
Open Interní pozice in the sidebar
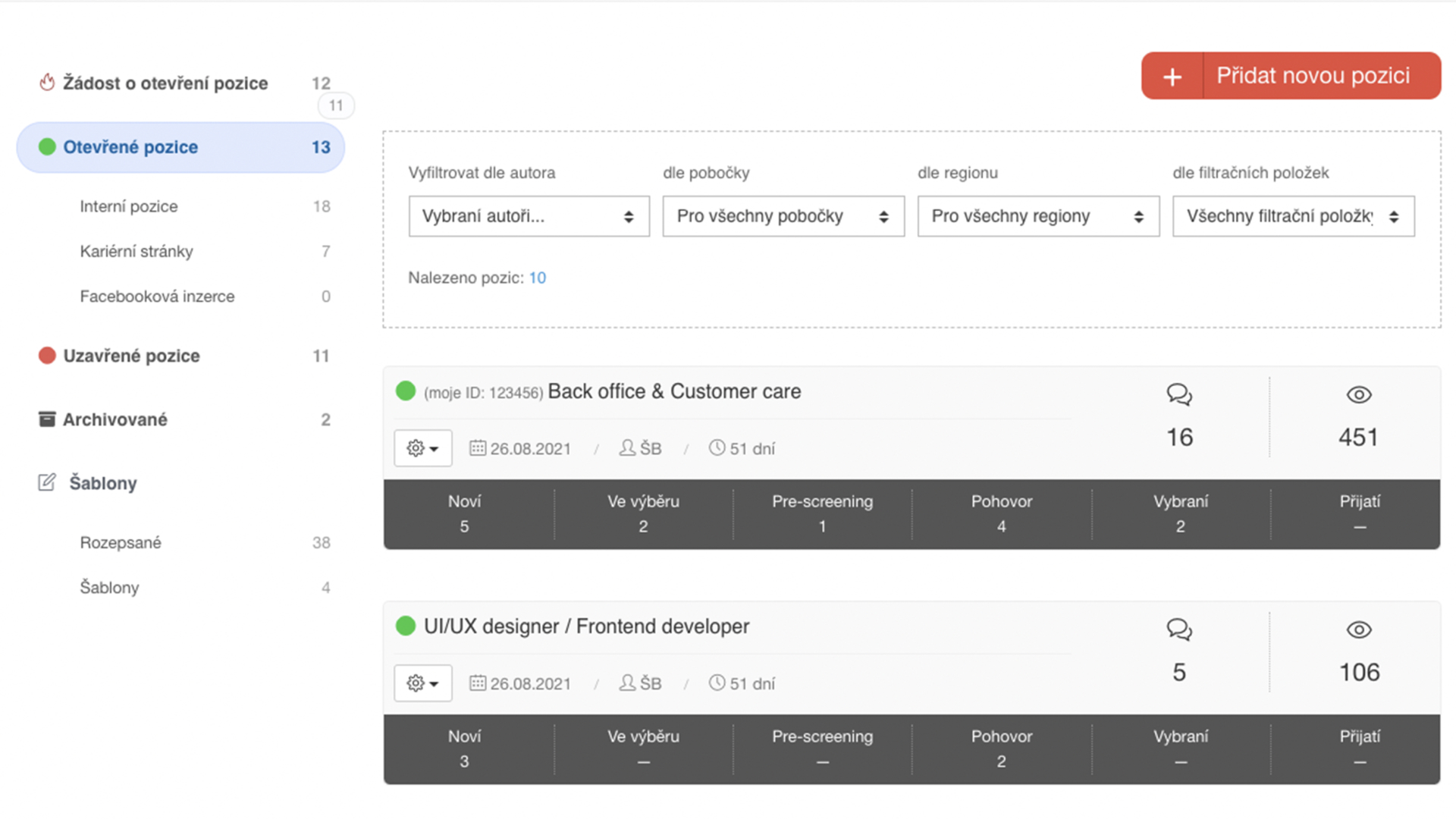(x=129, y=206)
